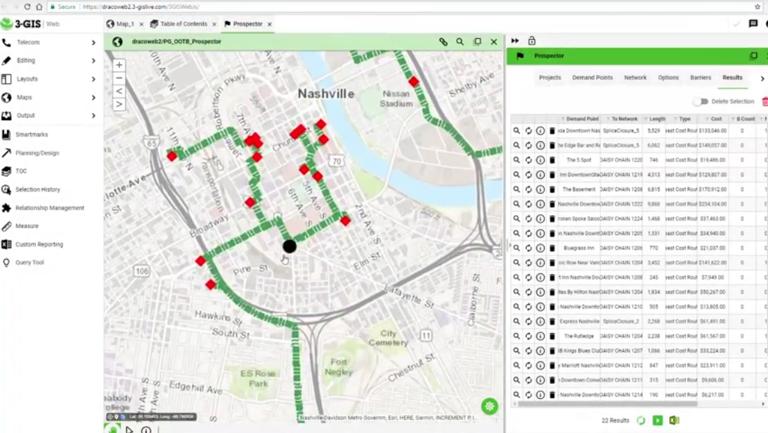Bookmark the page with star icon
Screen dimensions: 768x433
click(757, 7)
